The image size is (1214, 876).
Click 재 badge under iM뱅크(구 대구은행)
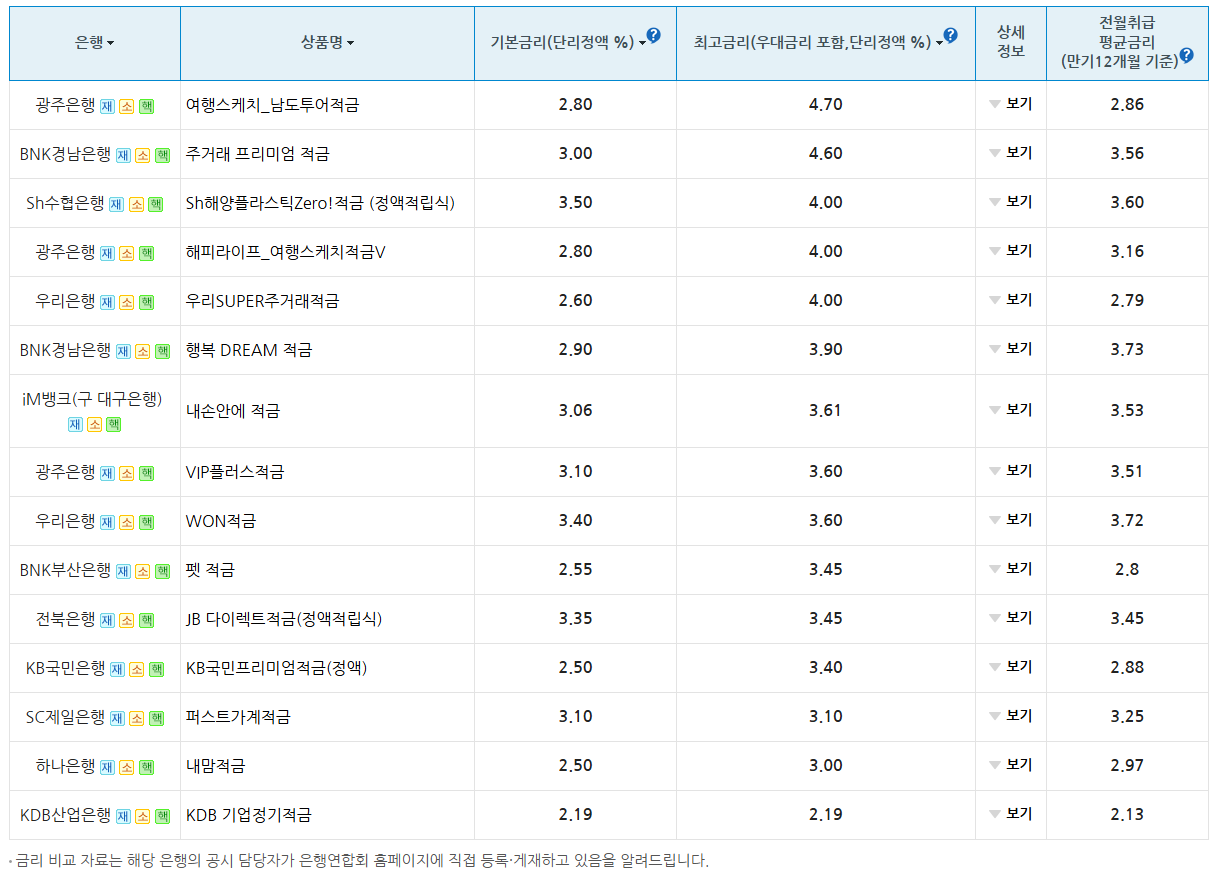[75, 424]
